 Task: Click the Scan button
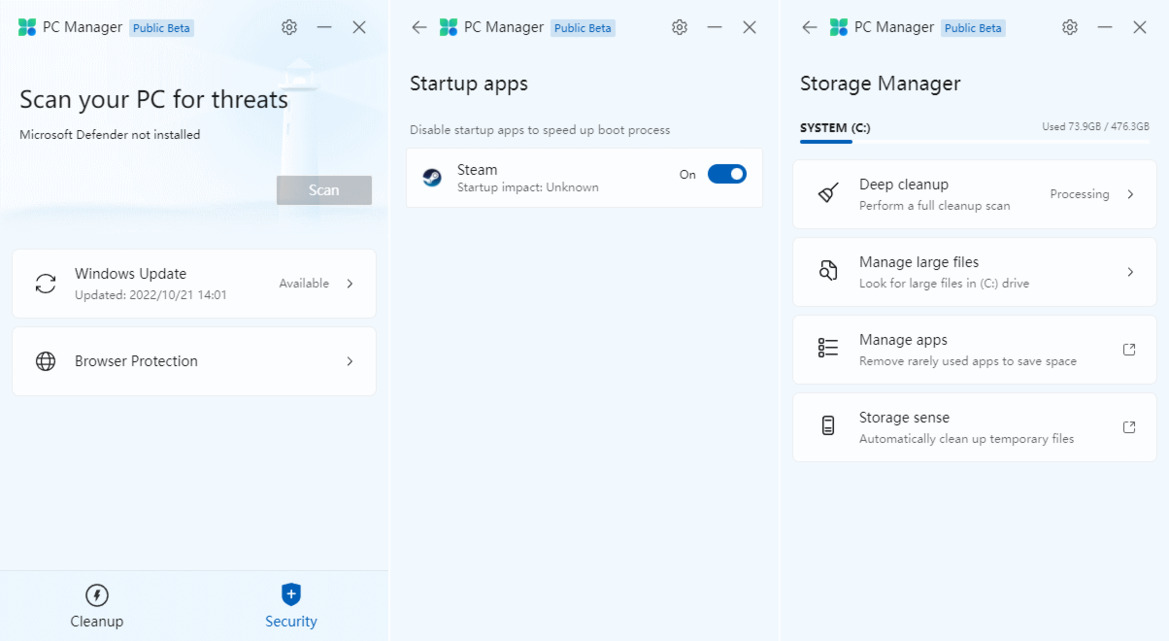[x=324, y=190]
